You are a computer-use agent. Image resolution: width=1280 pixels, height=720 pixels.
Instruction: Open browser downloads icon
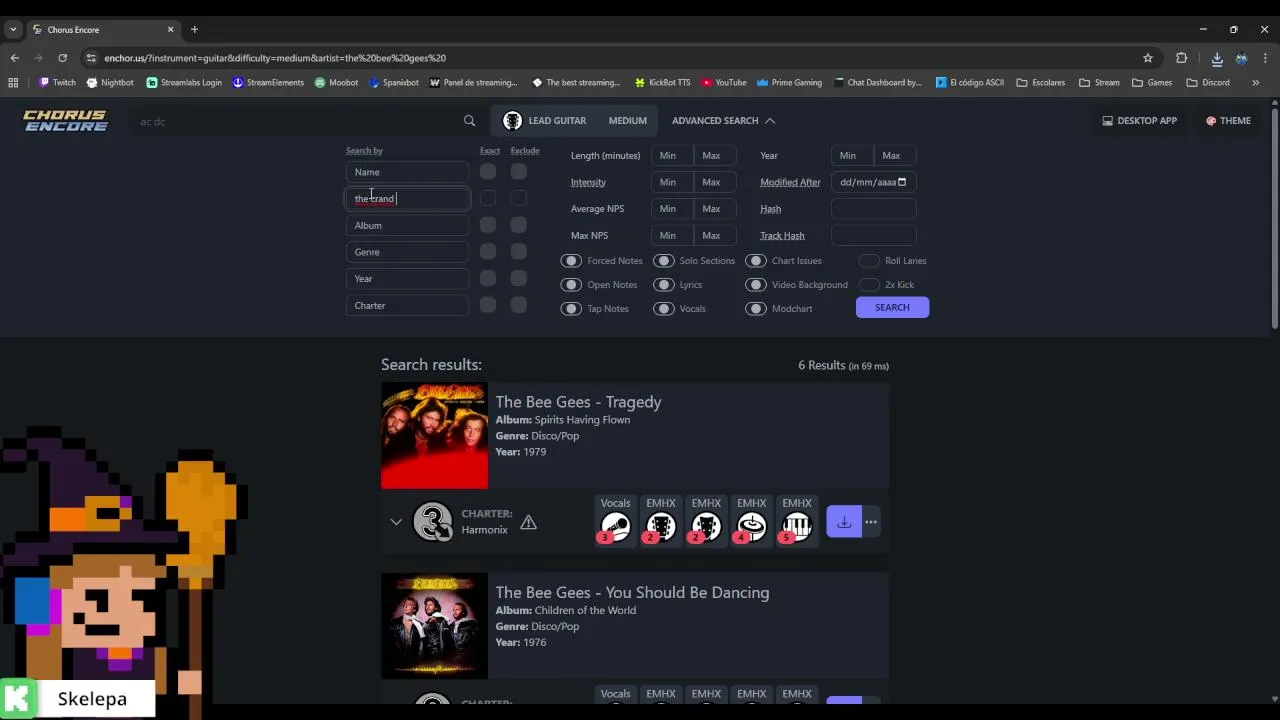pos(1217,58)
